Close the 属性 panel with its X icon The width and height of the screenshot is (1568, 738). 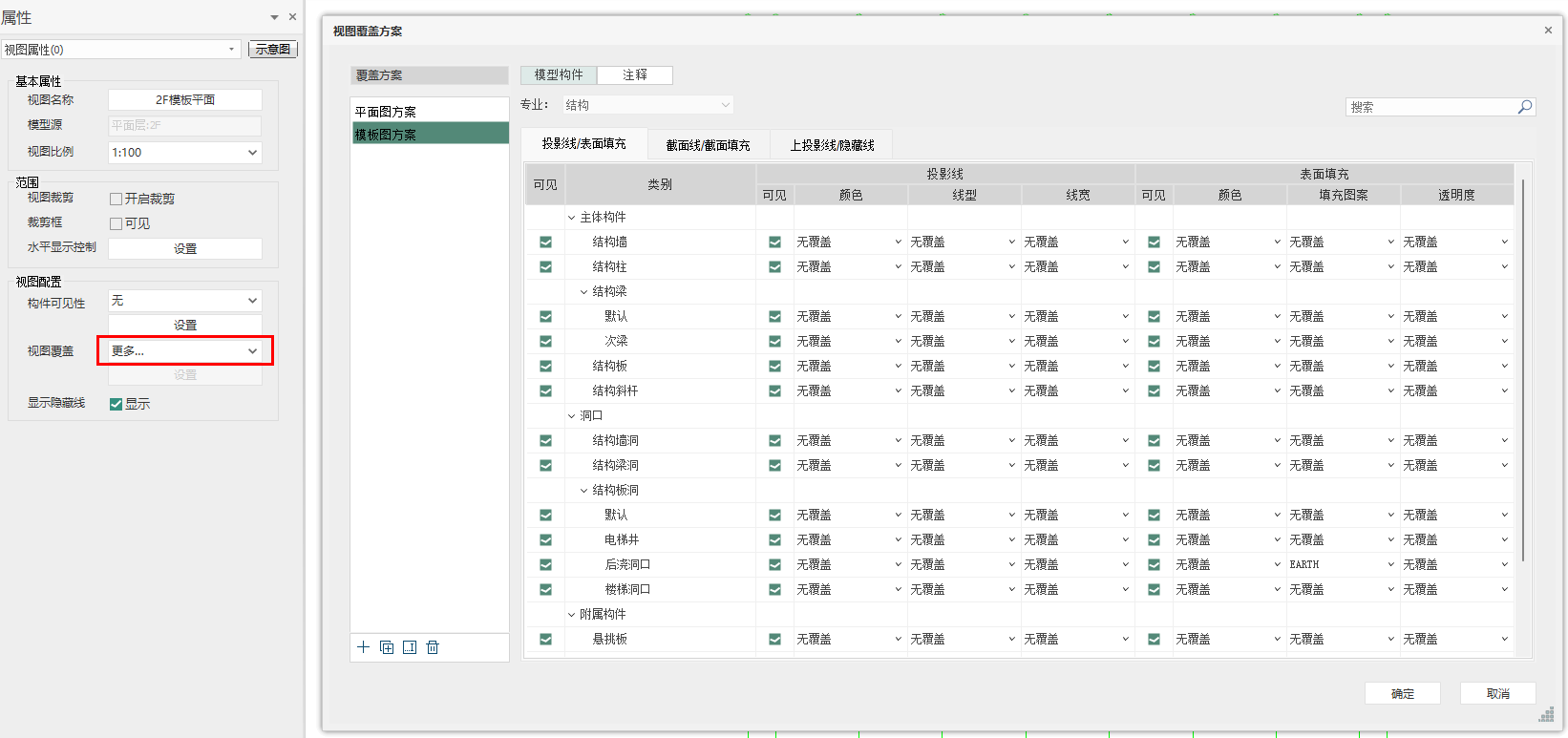pyautogui.click(x=292, y=17)
